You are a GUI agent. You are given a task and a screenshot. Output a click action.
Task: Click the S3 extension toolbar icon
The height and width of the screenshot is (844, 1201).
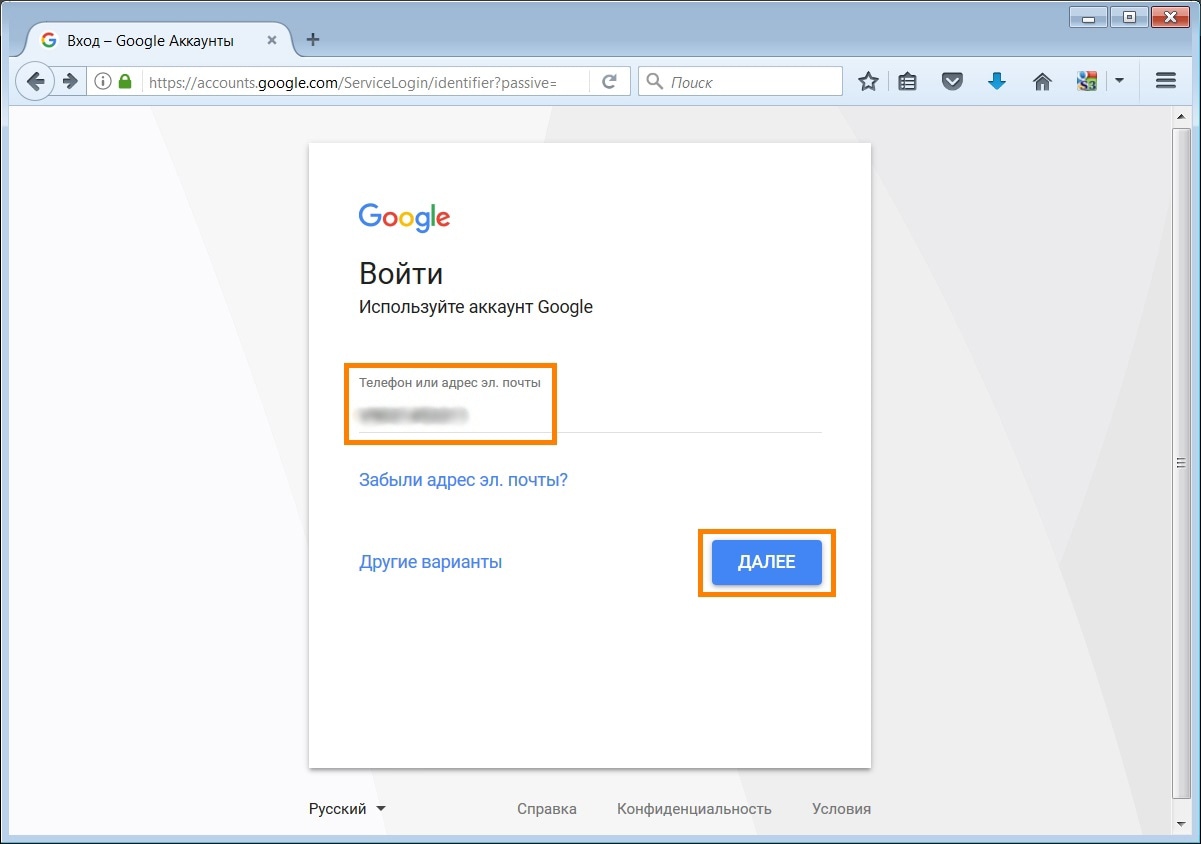tap(1087, 82)
